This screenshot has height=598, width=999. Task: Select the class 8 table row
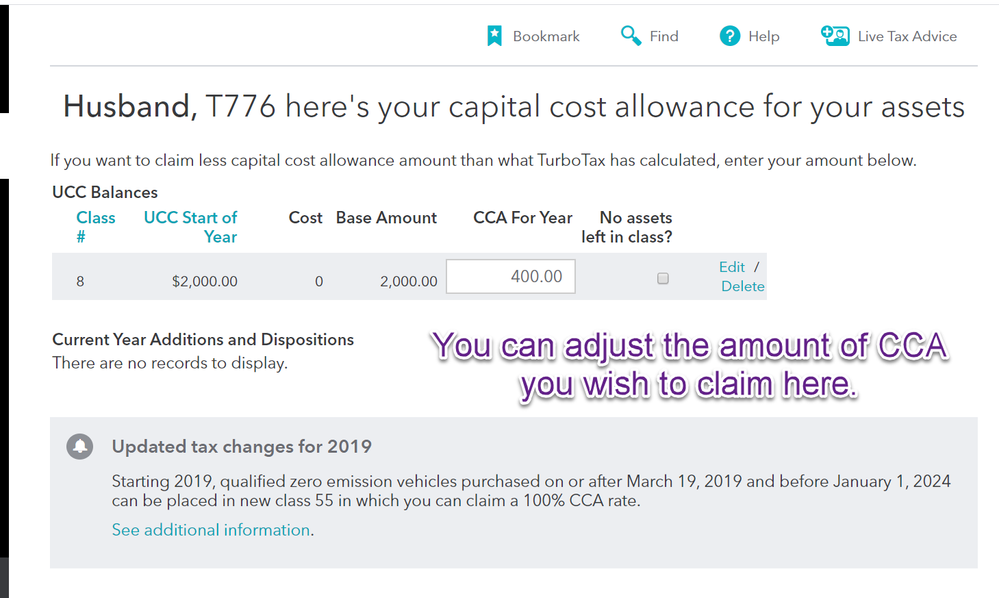pyautogui.click(x=409, y=276)
